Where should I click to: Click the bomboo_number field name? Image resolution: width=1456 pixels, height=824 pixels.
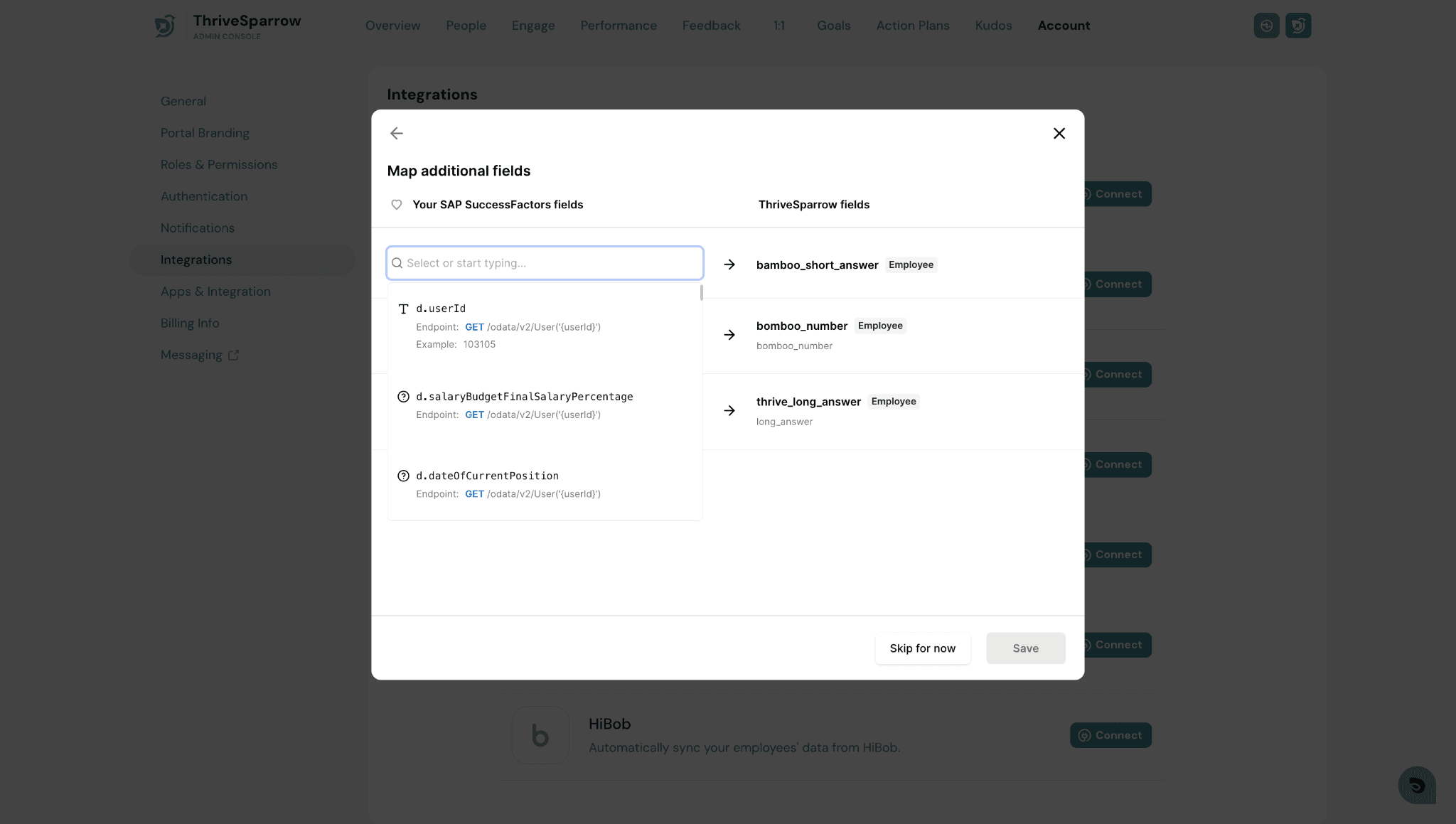802,326
